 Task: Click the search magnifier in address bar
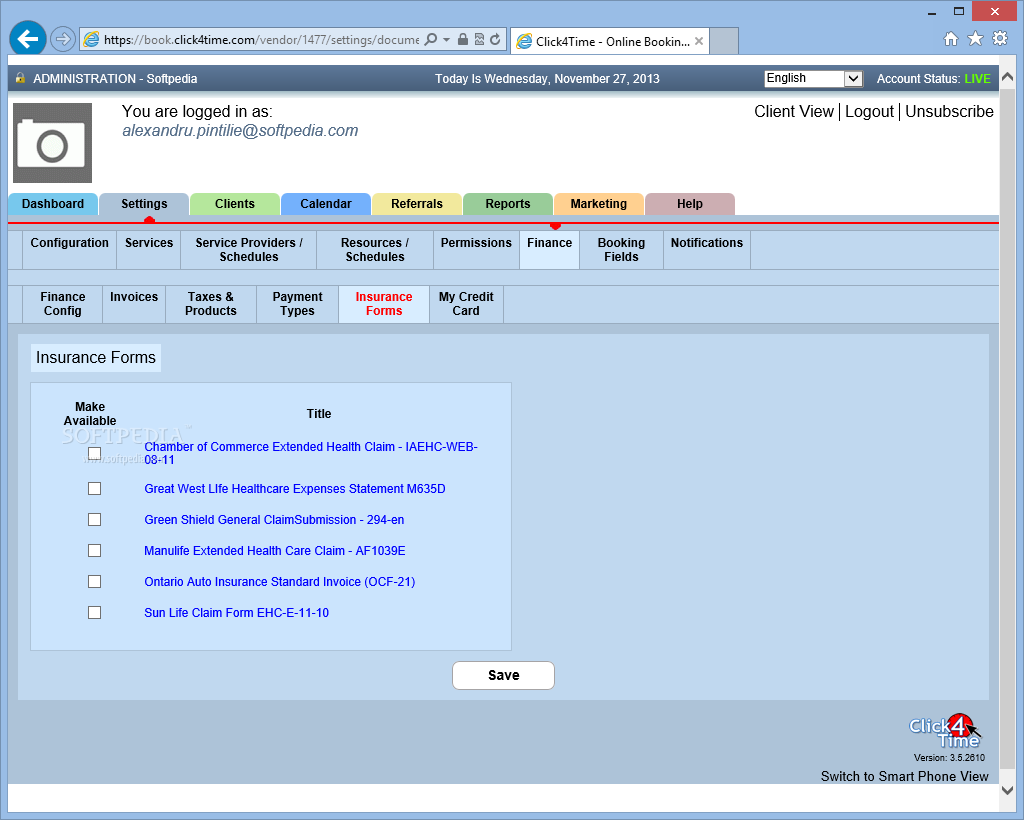pyautogui.click(x=430, y=40)
